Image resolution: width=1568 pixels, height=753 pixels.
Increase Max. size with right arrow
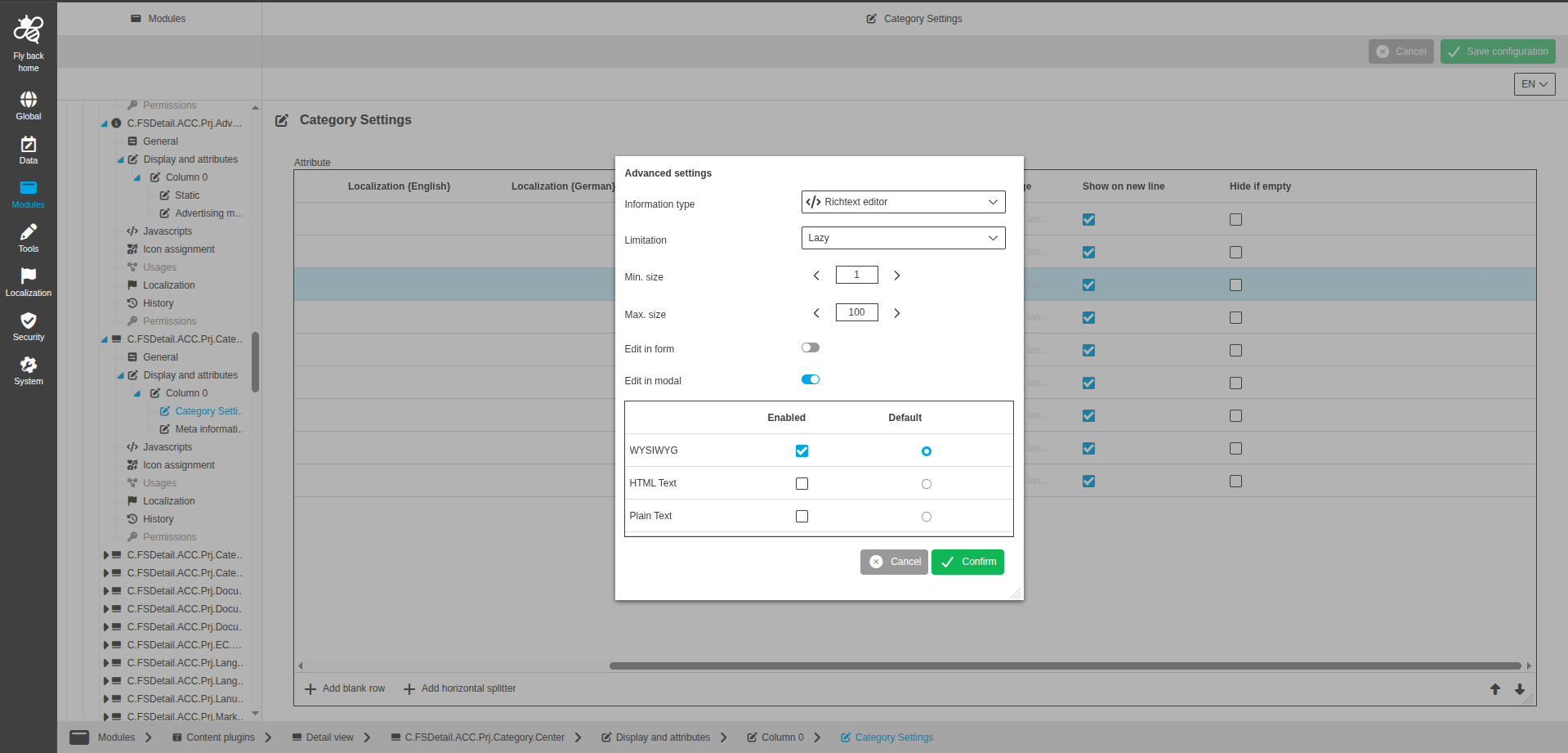(897, 313)
